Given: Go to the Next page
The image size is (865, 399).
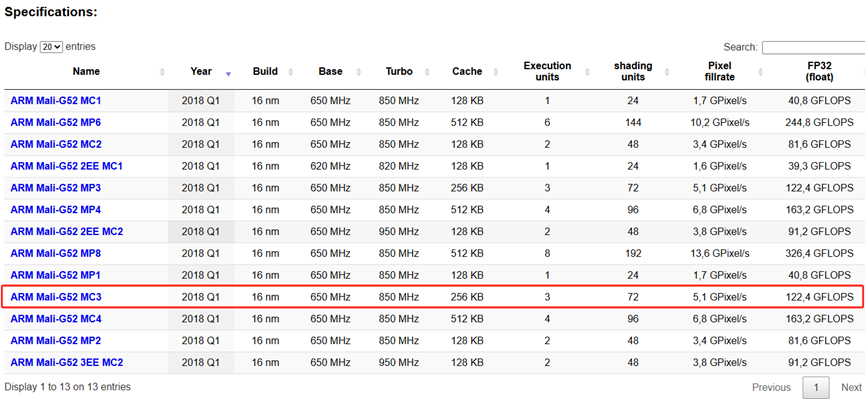Looking at the screenshot, I should (x=851, y=387).
